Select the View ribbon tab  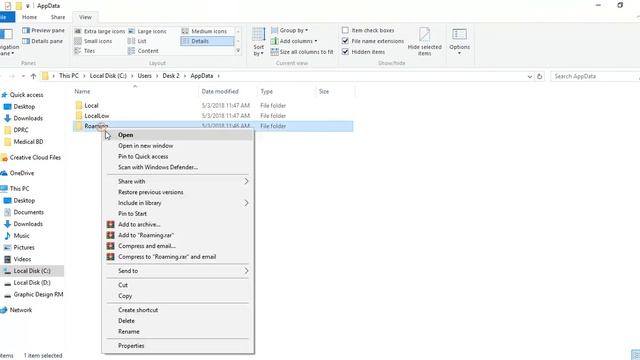[x=85, y=17]
